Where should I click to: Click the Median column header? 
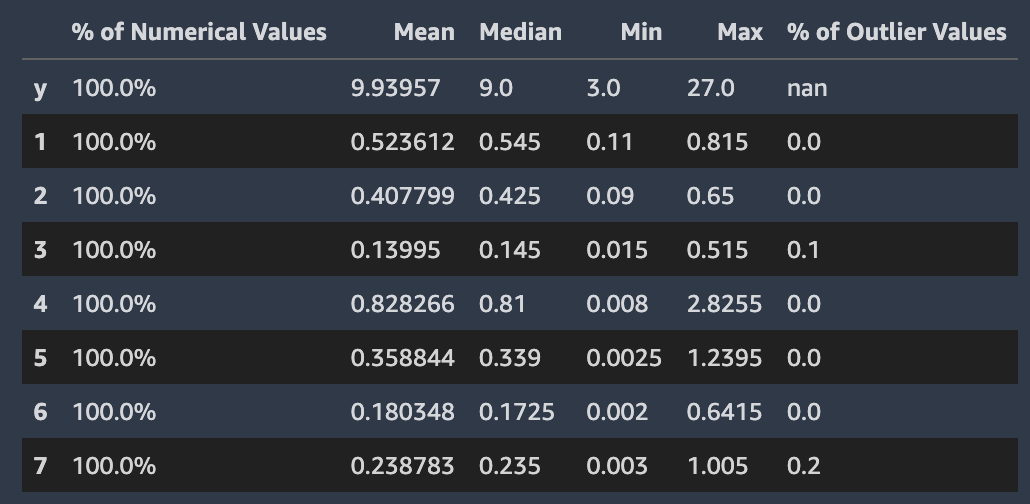click(520, 32)
